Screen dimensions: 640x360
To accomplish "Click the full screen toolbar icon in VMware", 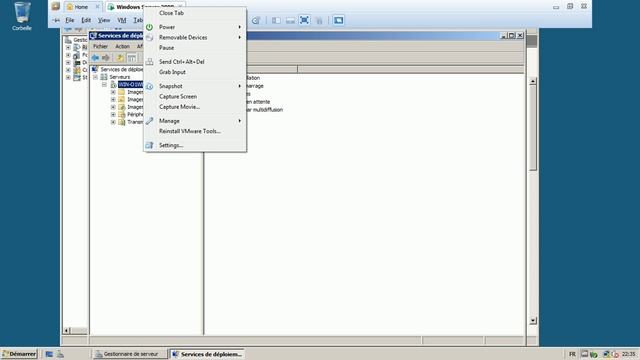I will point(304,20).
